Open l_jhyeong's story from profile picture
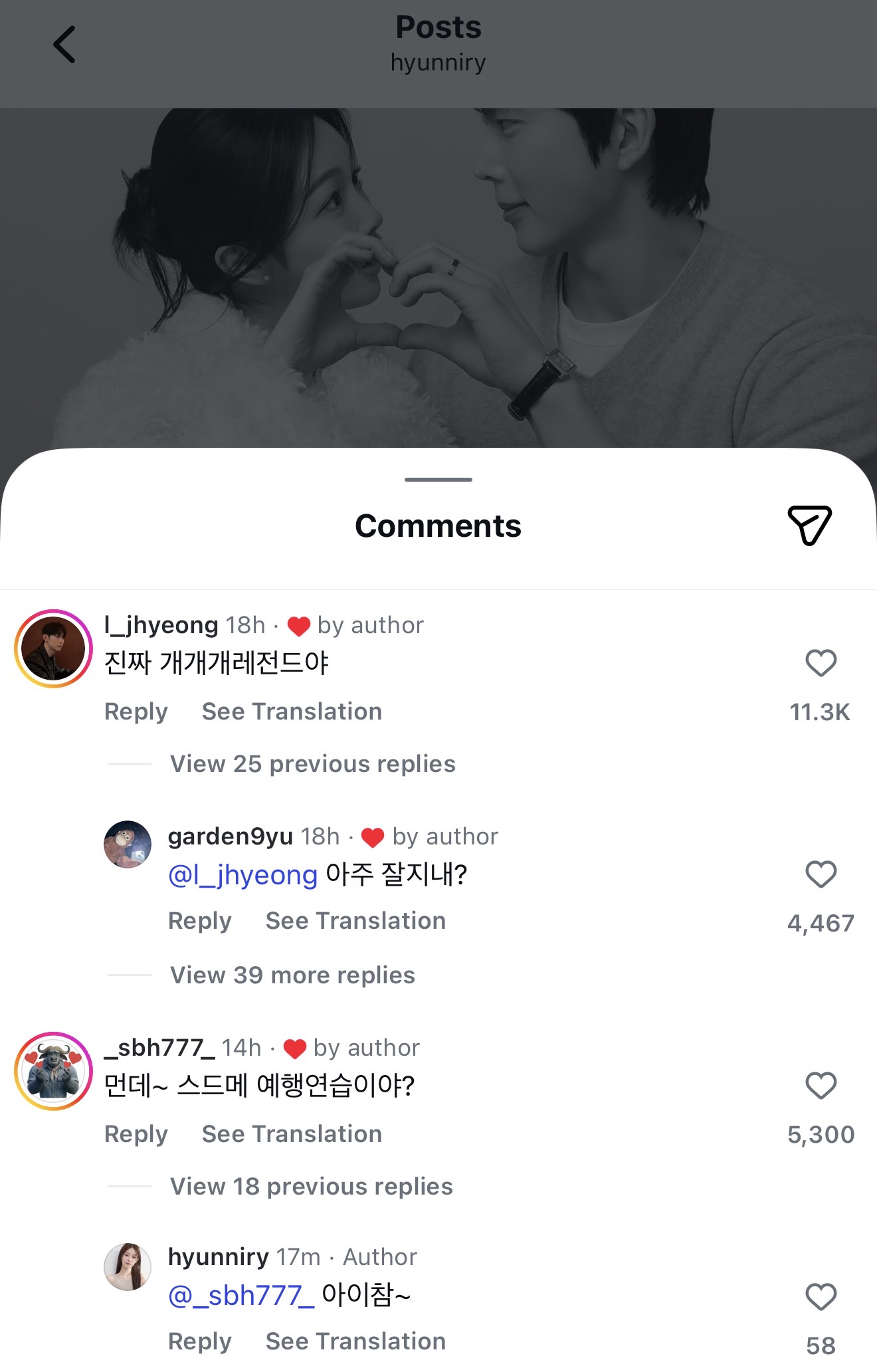This screenshot has width=877, height=1372. [x=53, y=648]
